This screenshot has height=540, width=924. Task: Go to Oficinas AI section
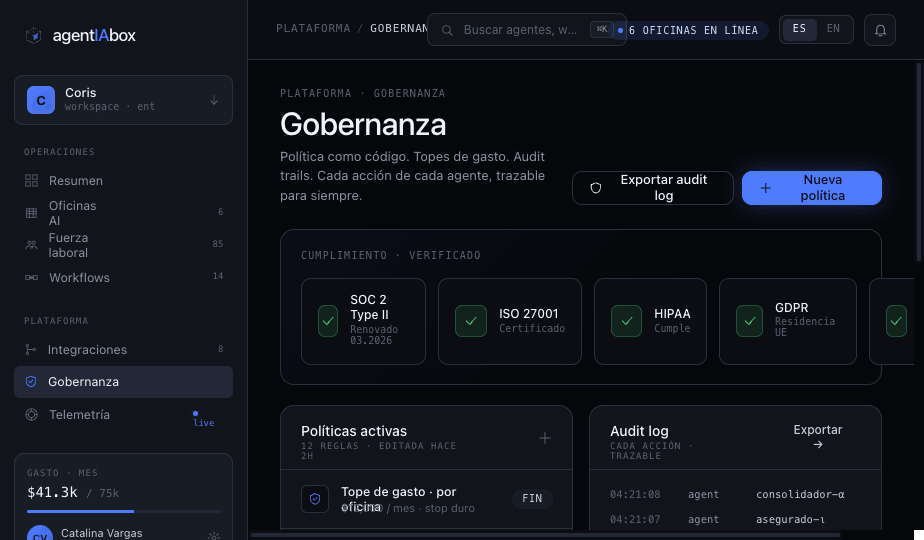pyautogui.click(x=123, y=213)
